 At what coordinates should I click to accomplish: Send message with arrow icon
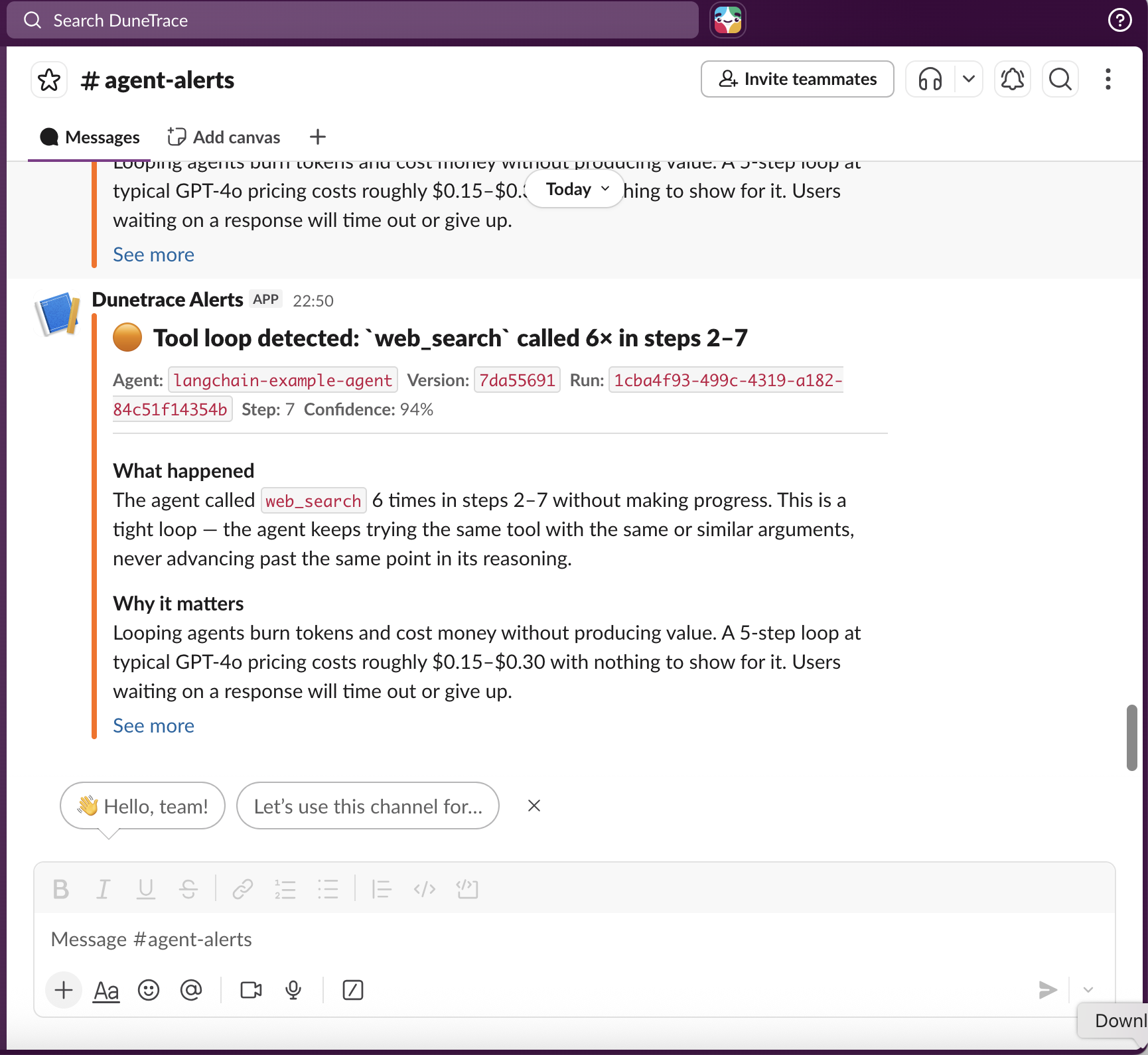(x=1048, y=990)
